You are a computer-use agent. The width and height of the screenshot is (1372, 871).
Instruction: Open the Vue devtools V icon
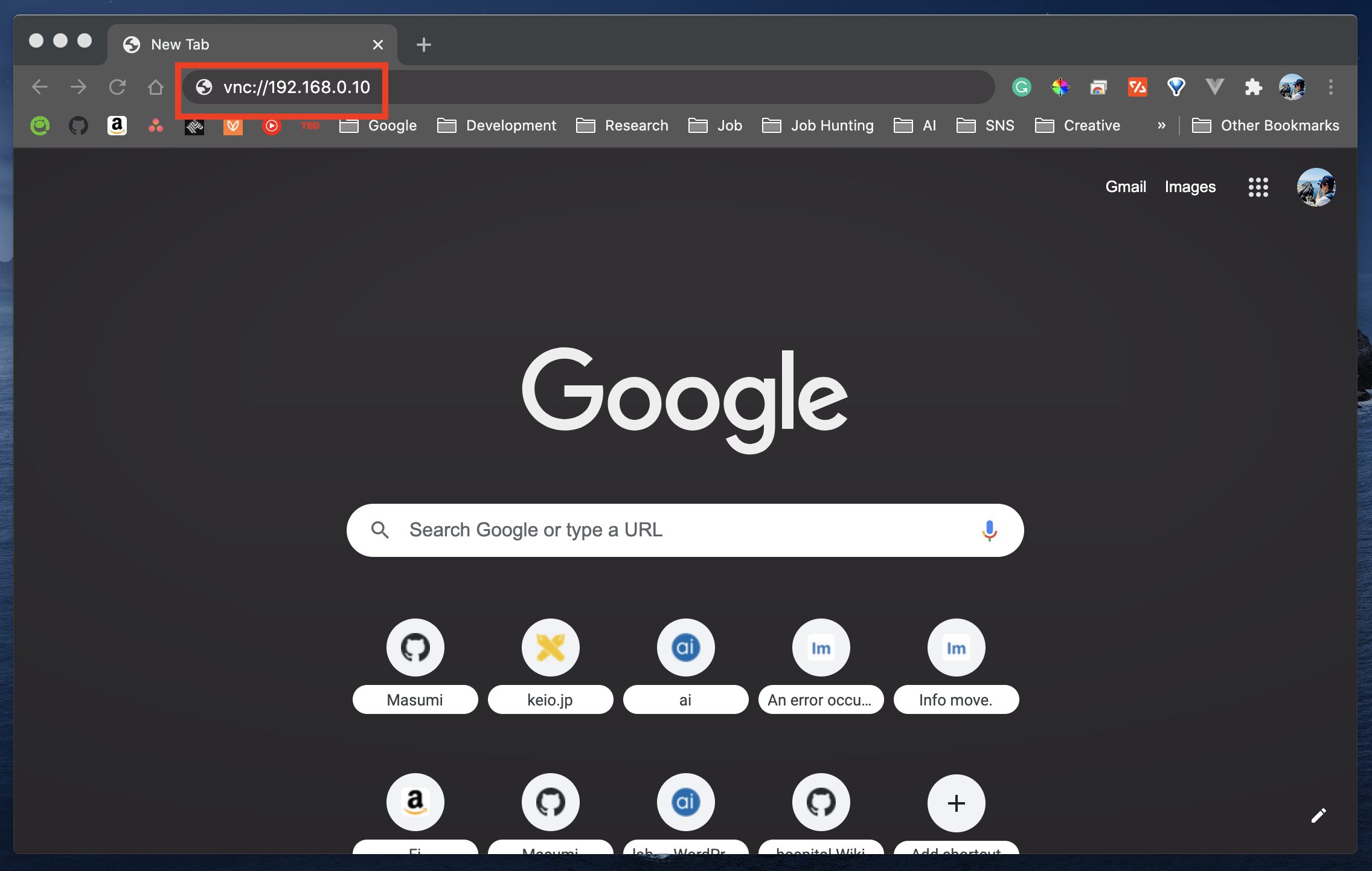[x=1214, y=87]
